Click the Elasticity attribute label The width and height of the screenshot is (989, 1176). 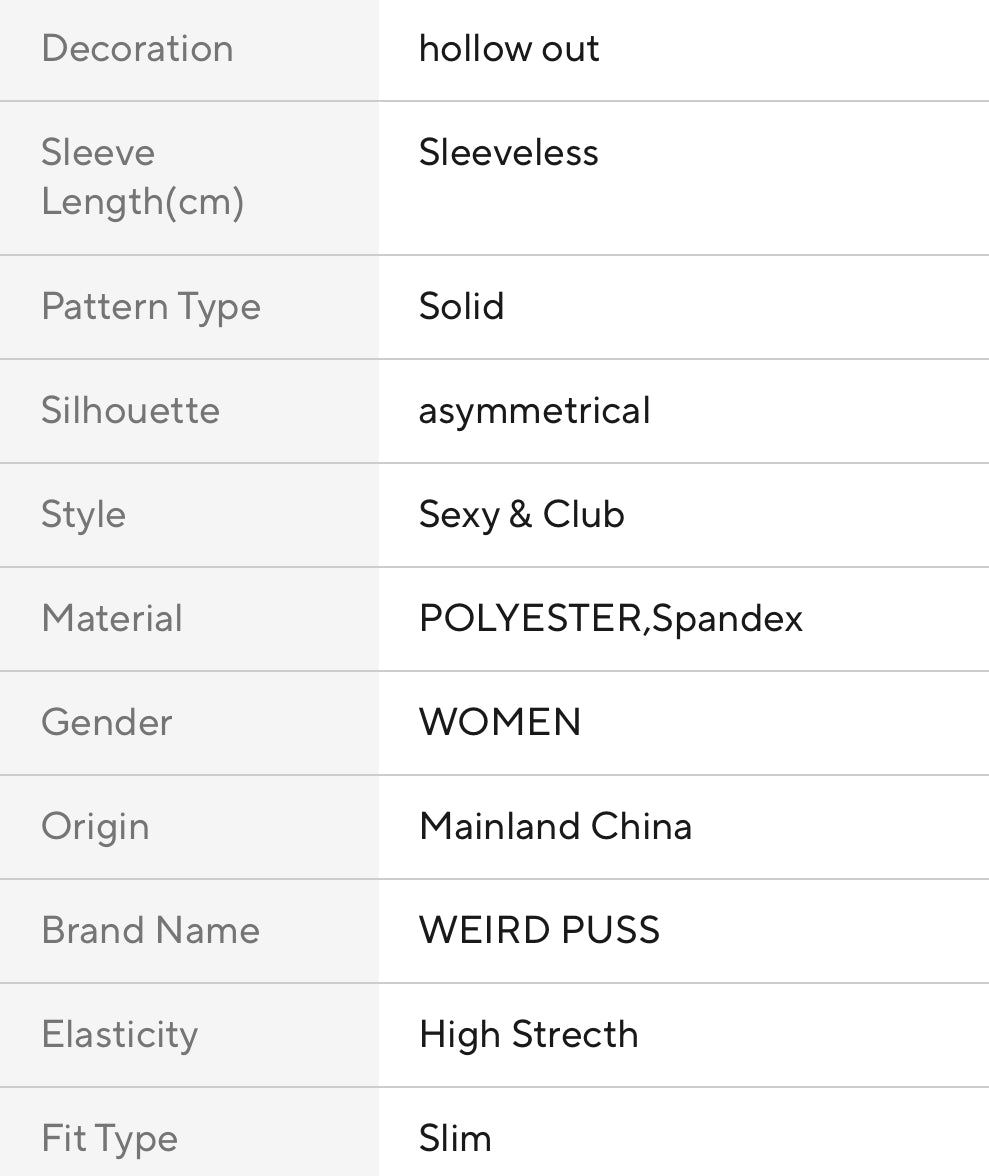(x=119, y=1035)
